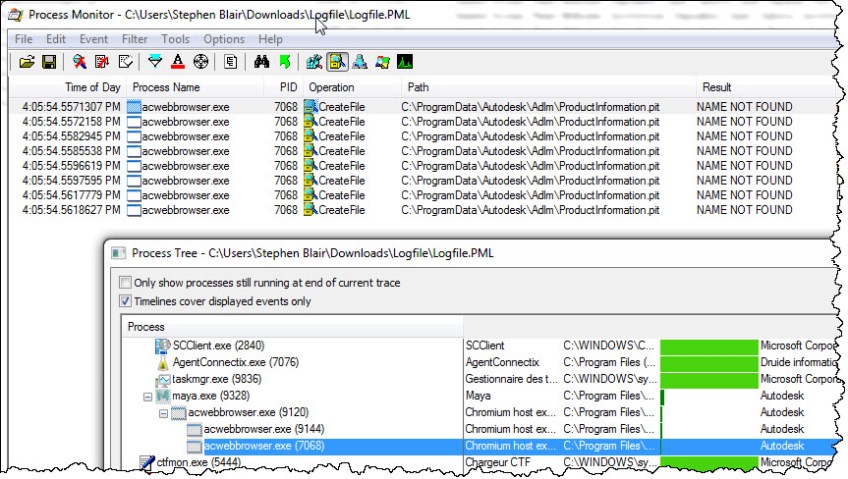Toggle the Capture events magnifier icon

point(77,62)
